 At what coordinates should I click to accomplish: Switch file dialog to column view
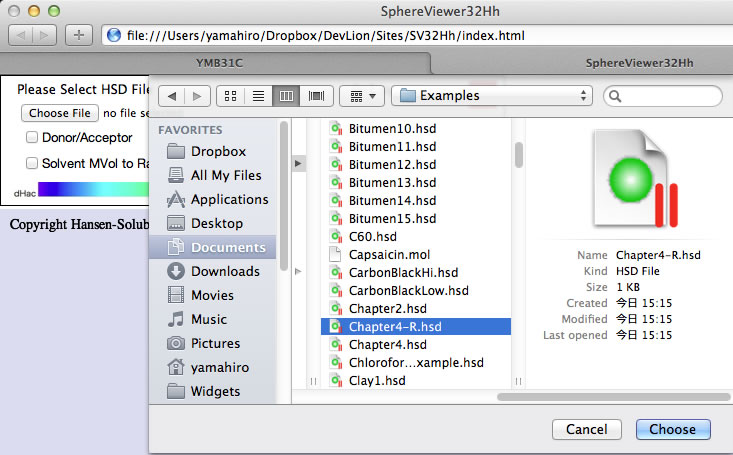pyautogui.click(x=286, y=96)
